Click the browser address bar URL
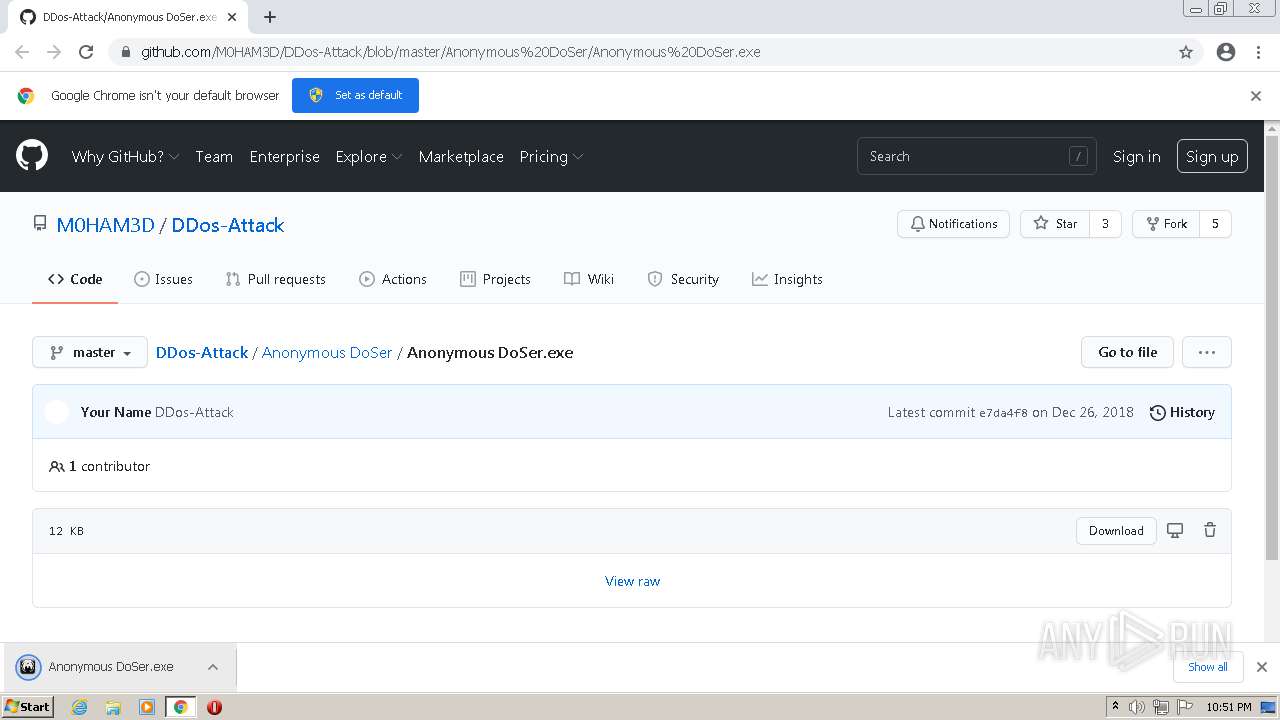This screenshot has width=1280, height=720. point(450,52)
